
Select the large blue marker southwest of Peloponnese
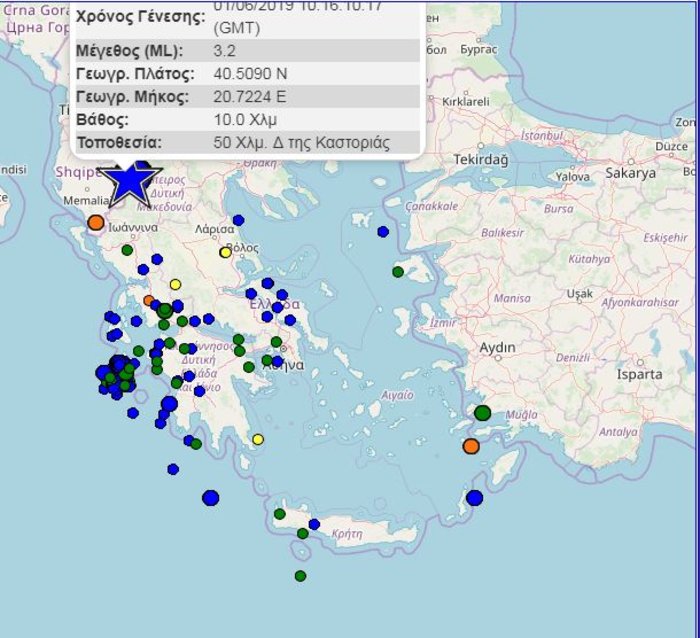pyautogui.click(x=211, y=498)
